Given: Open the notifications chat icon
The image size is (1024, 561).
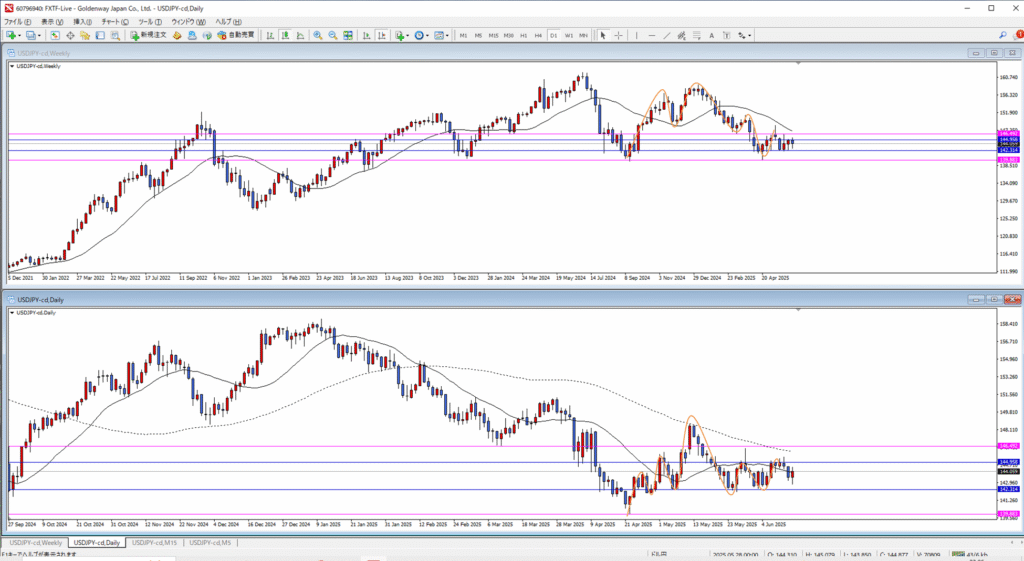Looking at the screenshot, I should pos(1019,35).
